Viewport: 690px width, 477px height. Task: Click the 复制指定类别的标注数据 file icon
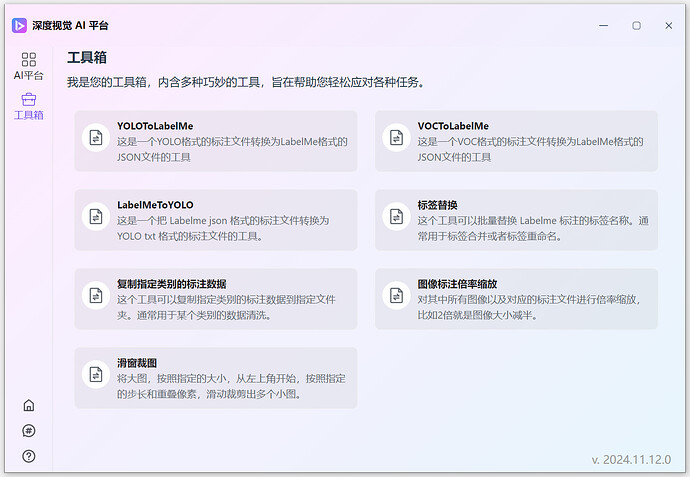[96, 295]
